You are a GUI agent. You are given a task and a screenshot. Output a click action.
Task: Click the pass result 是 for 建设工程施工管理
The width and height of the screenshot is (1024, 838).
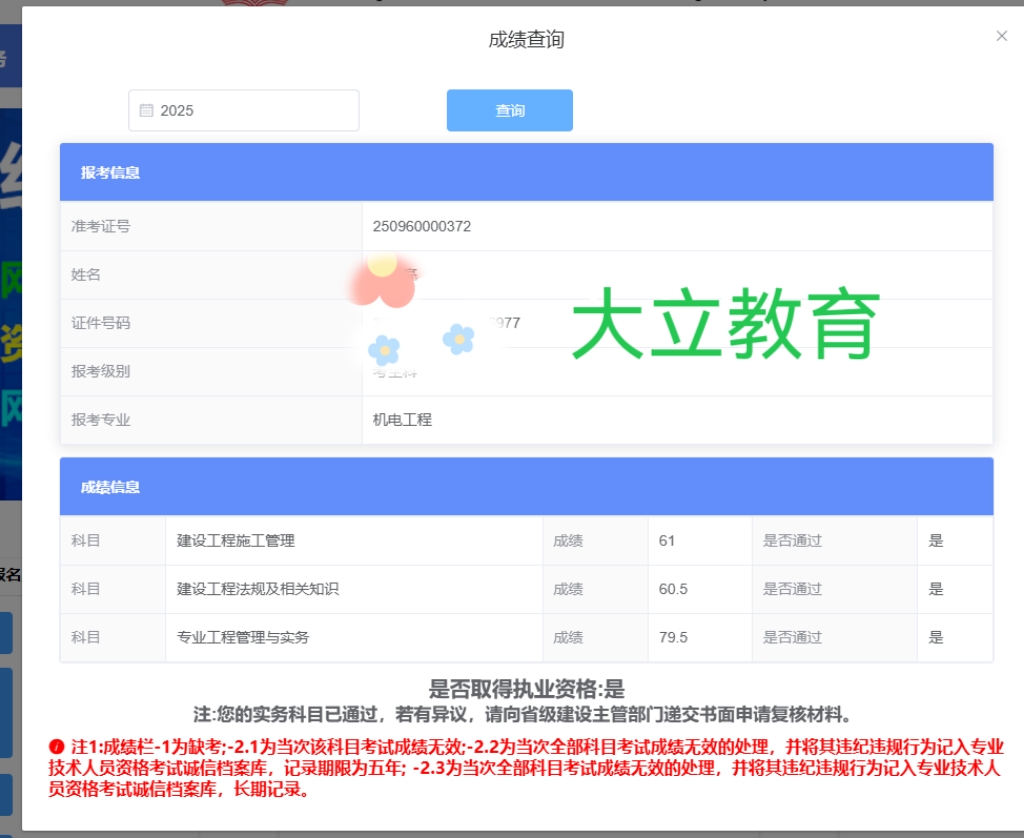[x=936, y=540]
